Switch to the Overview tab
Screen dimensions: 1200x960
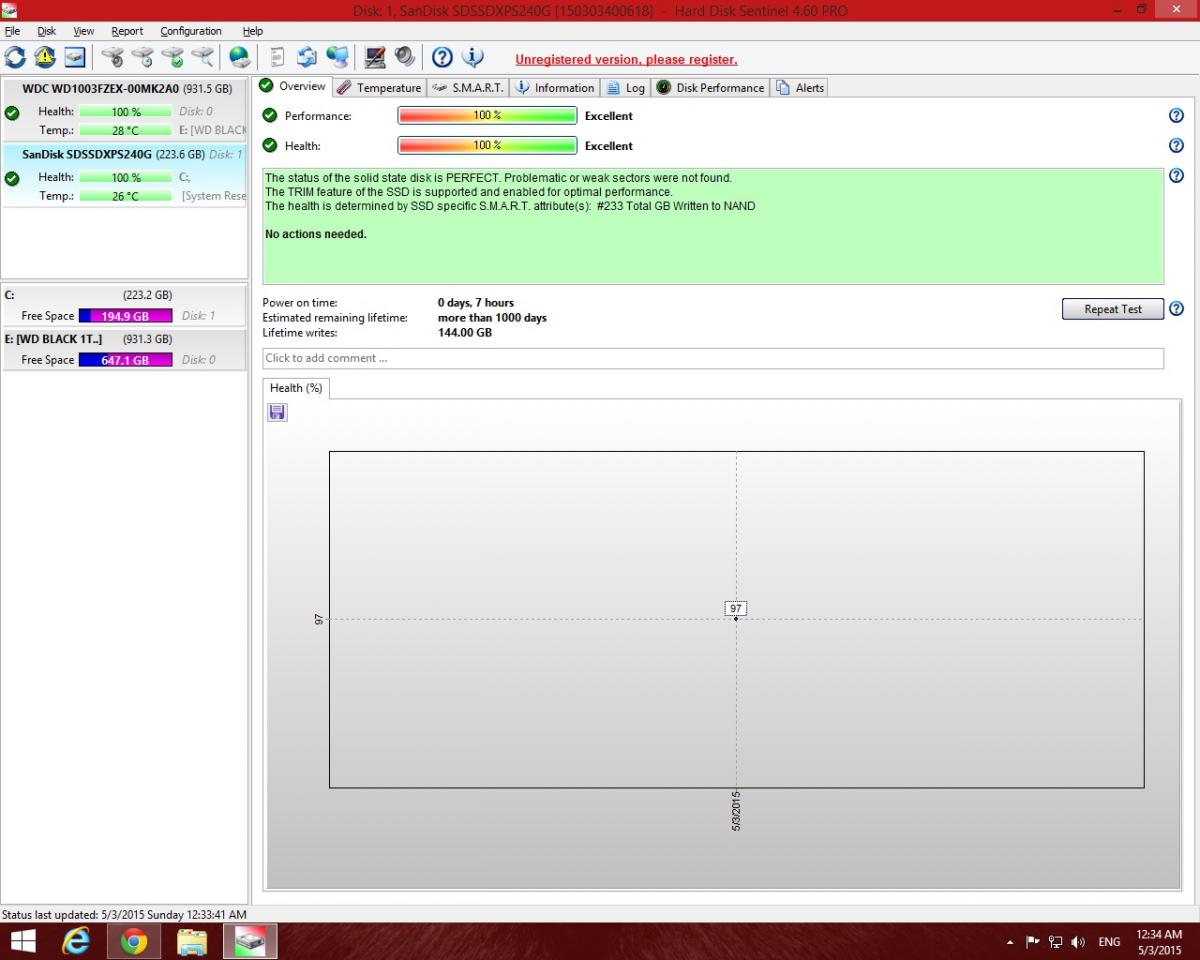pos(292,87)
